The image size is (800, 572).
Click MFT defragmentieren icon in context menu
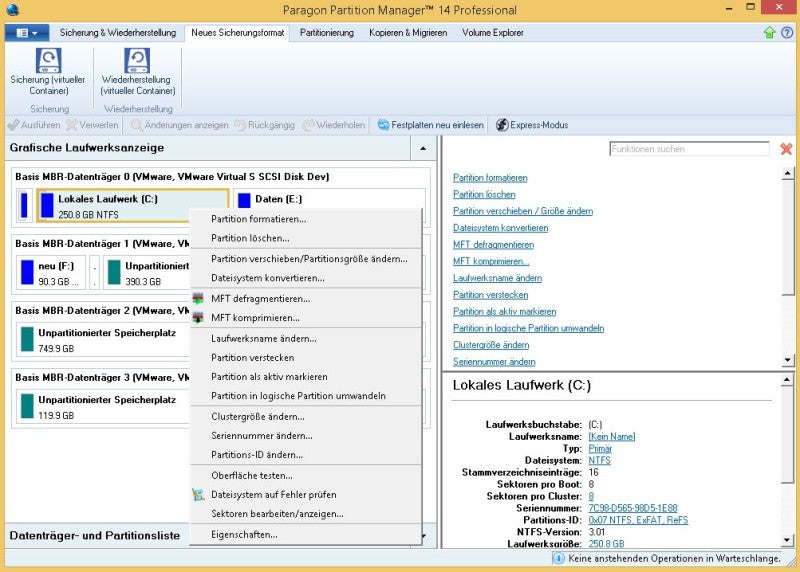tap(198, 299)
